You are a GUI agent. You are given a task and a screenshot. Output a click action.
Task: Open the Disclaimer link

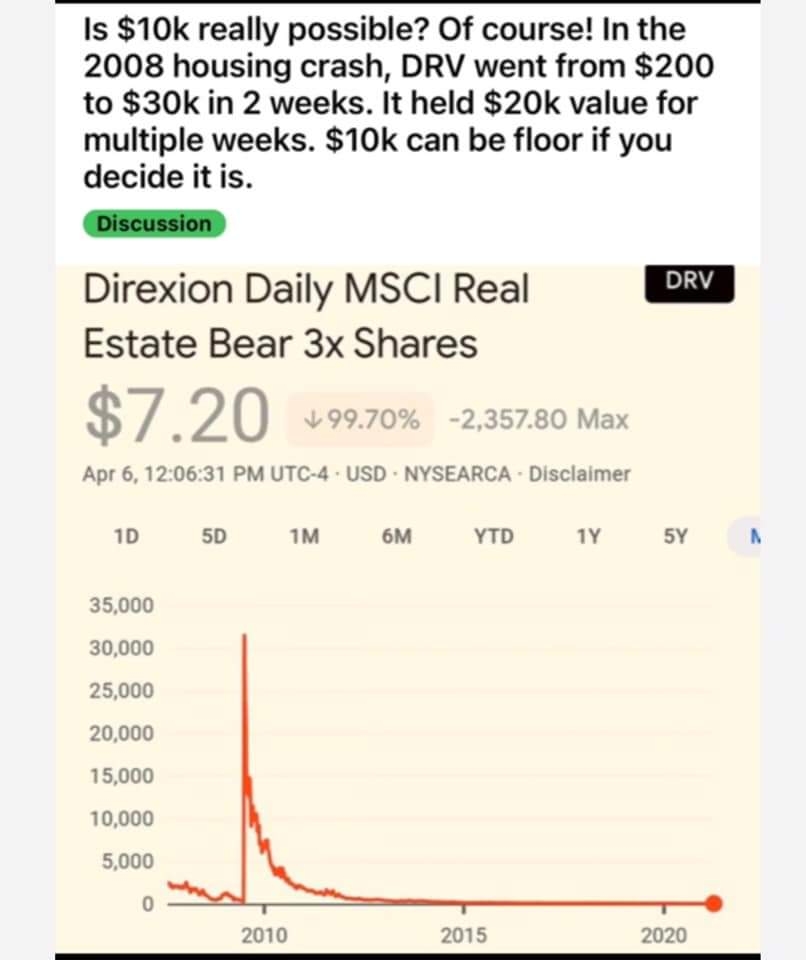point(579,474)
